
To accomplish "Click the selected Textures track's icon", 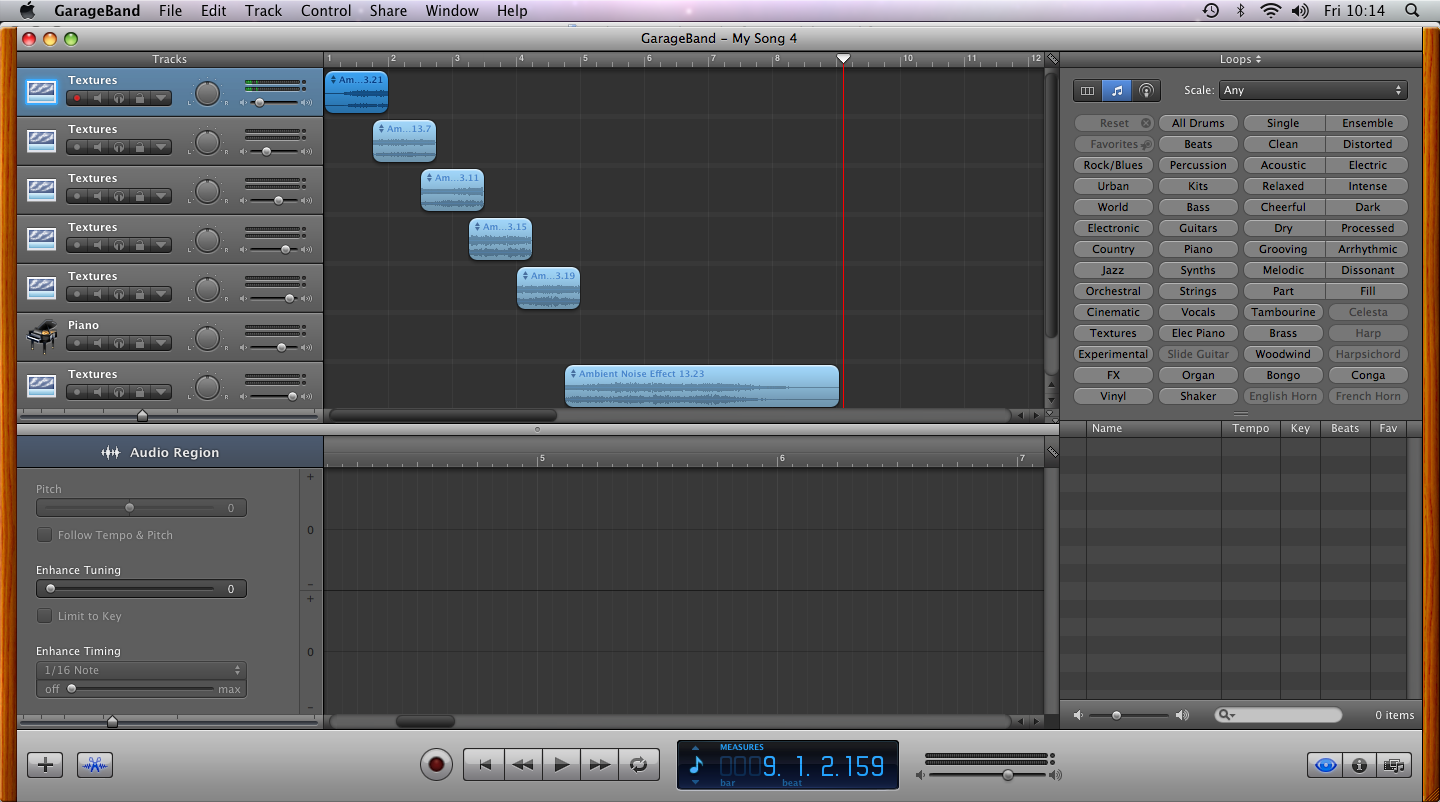I will point(42,92).
